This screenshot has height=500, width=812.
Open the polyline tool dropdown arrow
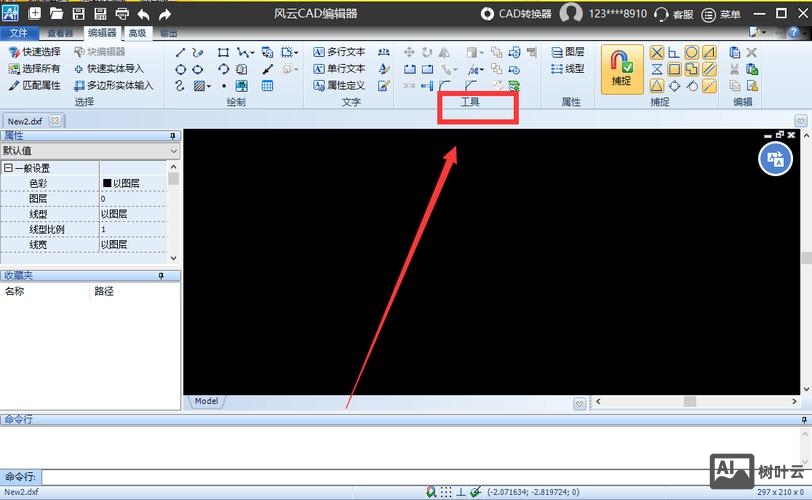point(252,52)
